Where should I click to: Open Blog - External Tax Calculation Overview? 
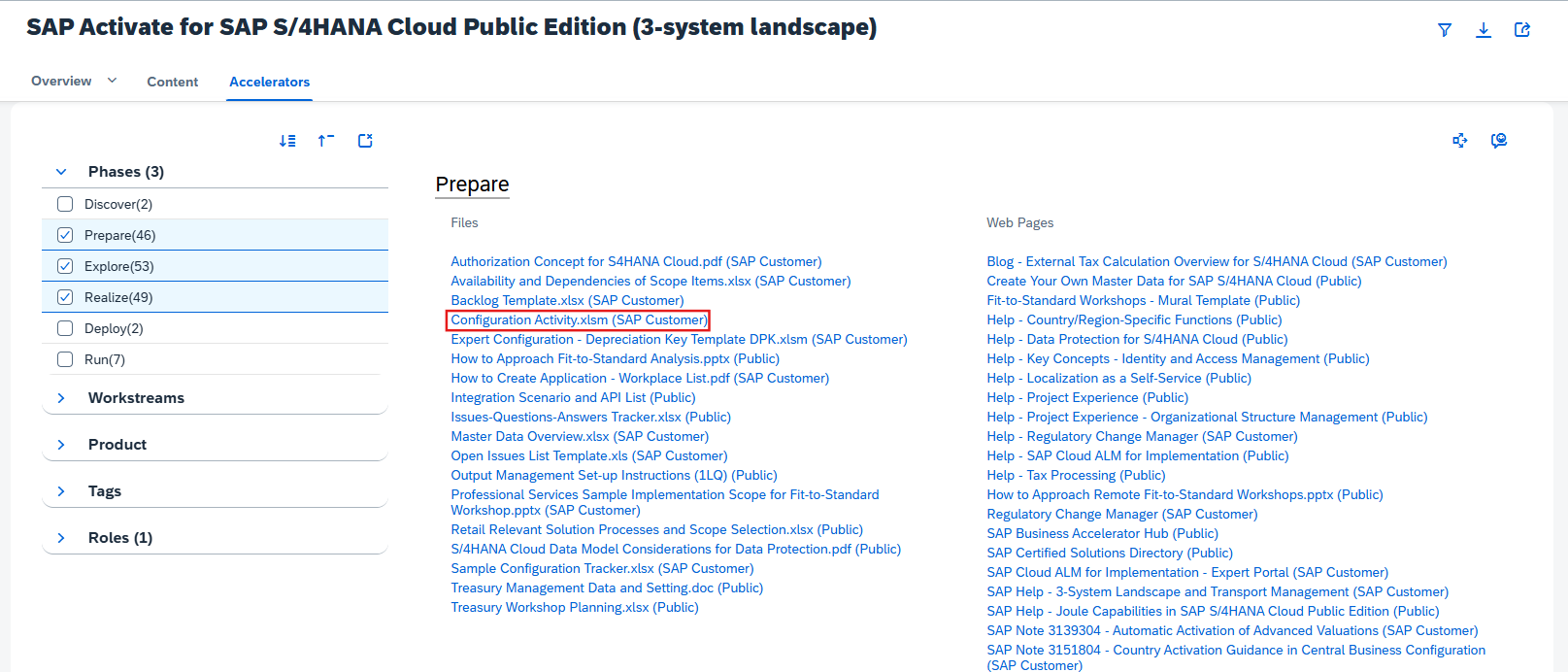coord(1217,261)
